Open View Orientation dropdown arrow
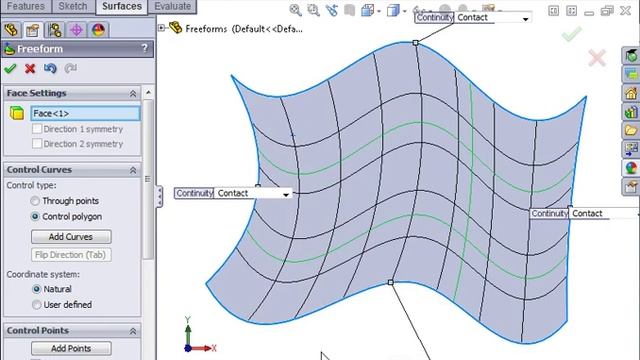Screen dimensions: 640x360 (x=379, y=11)
